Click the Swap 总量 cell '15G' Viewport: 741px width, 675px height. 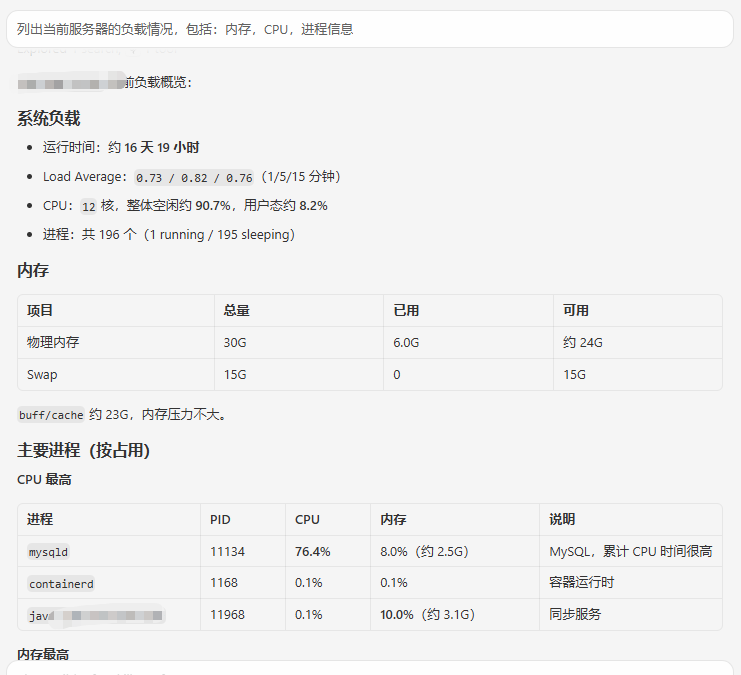click(235, 375)
